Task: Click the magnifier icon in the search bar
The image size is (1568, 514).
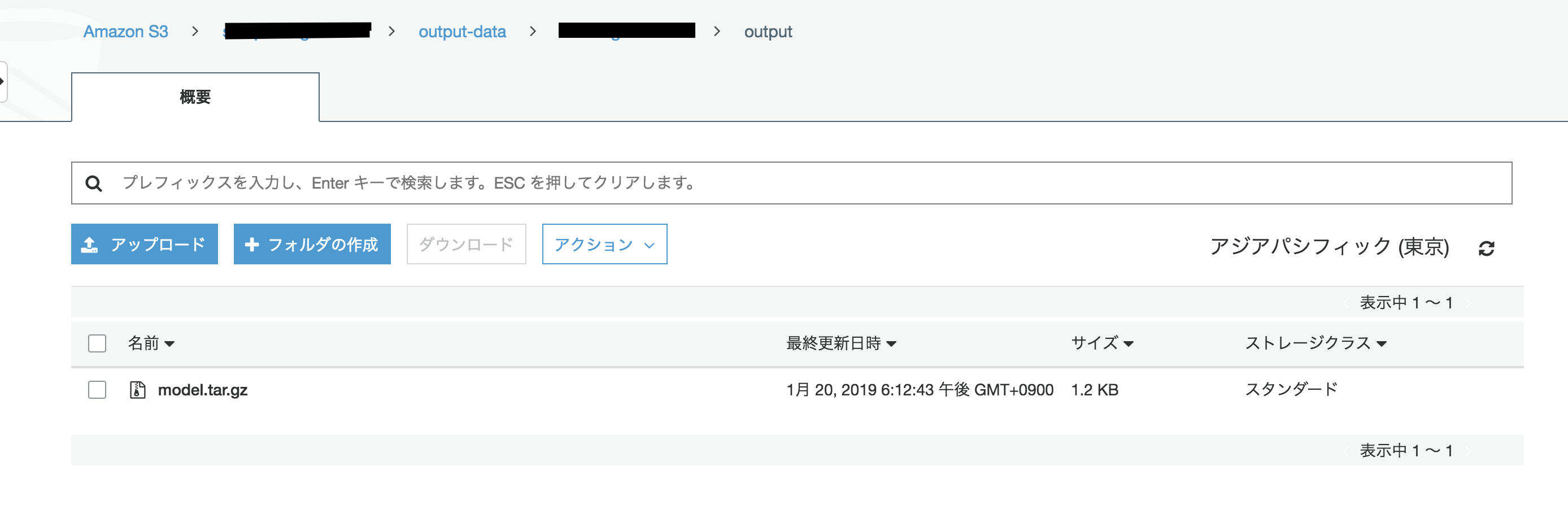Action: pos(94,182)
